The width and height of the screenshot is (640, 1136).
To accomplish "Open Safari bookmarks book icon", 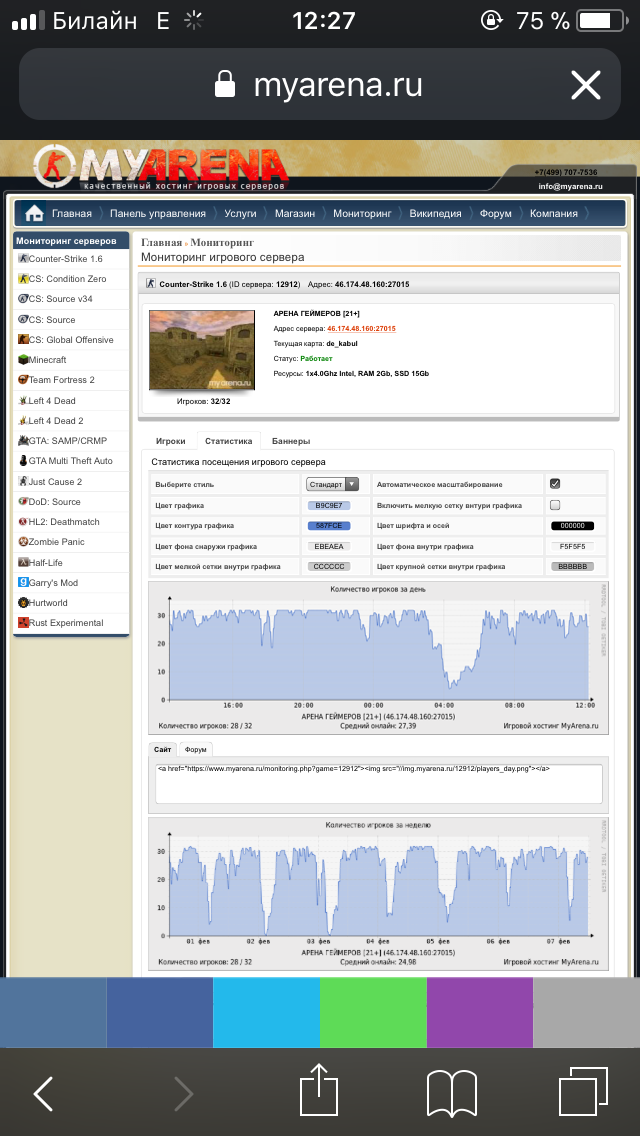I will 452,1093.
